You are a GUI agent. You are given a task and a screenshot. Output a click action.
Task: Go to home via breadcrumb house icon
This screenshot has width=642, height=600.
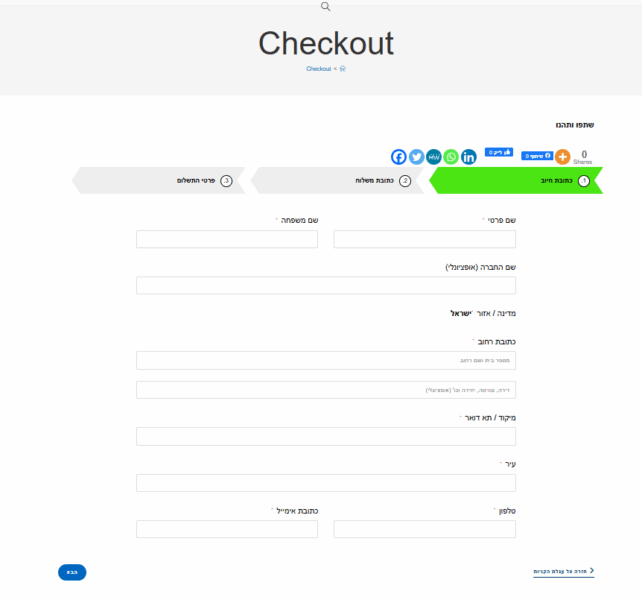click(x=343, y=69)
